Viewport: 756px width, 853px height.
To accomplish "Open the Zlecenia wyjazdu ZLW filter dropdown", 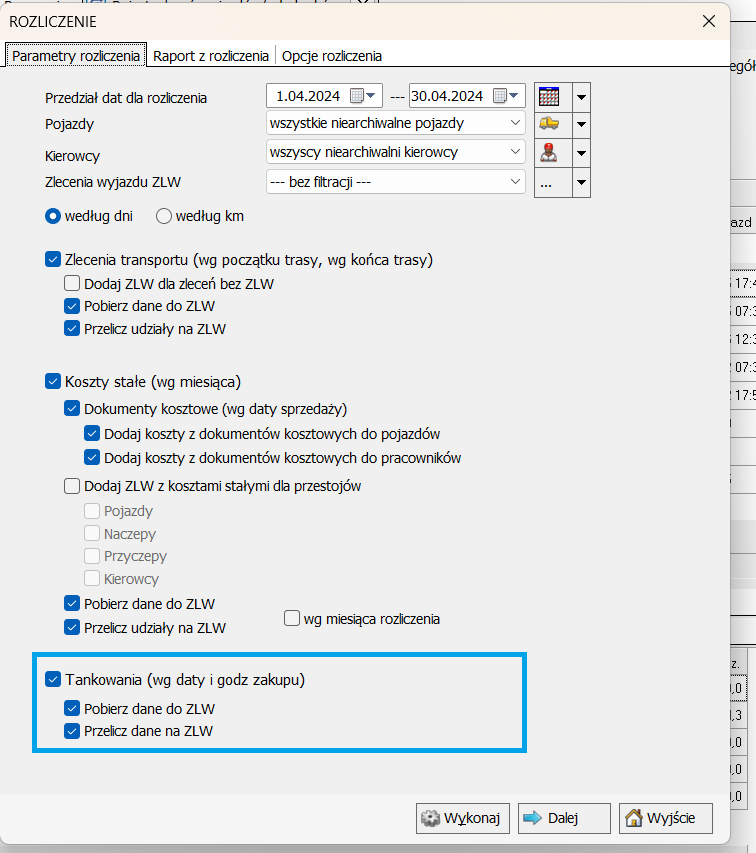I will click(515, 182).
